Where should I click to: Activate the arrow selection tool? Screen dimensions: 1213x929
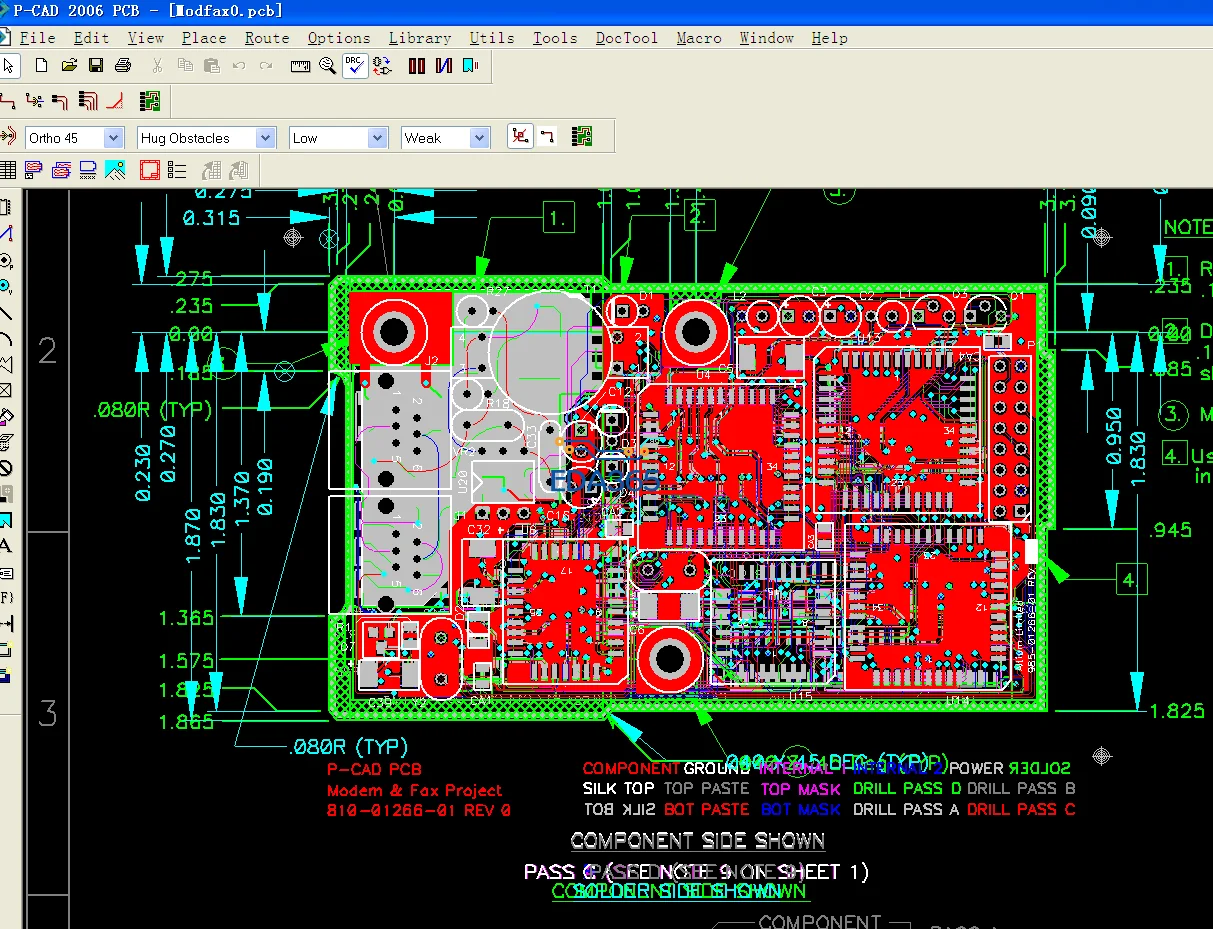pos(12,66)
